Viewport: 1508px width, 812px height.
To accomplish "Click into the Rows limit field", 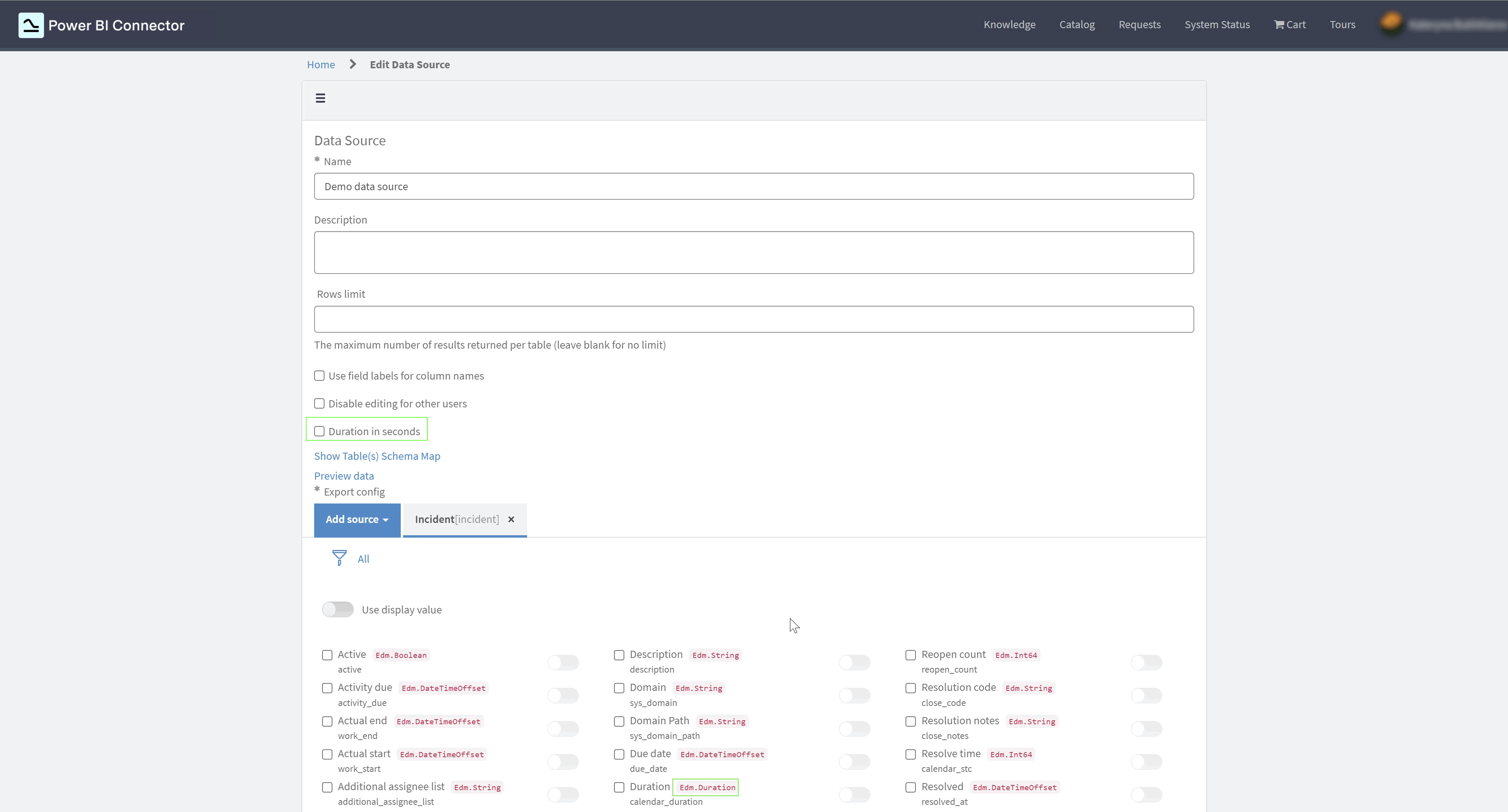I will tap(753, 319).
